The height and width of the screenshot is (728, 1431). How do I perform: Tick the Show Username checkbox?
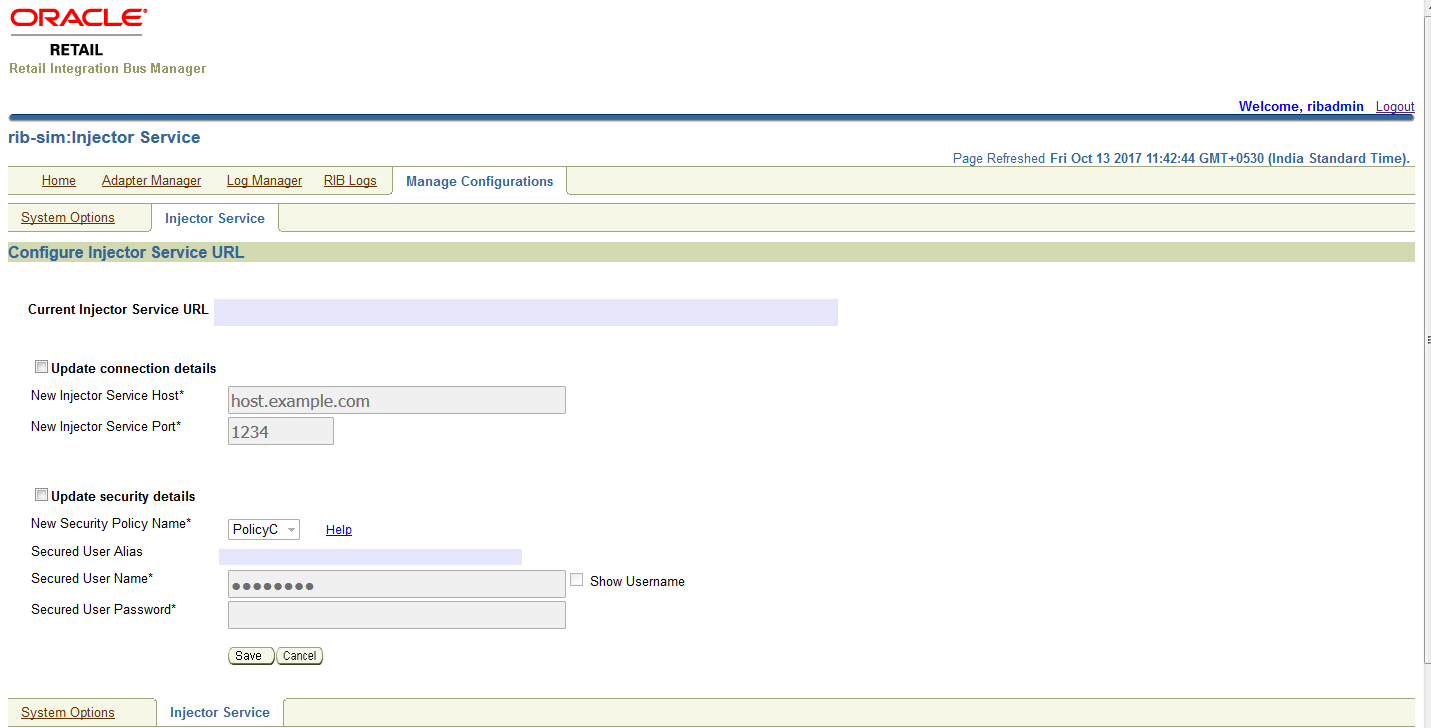click(x=576, y=580)
